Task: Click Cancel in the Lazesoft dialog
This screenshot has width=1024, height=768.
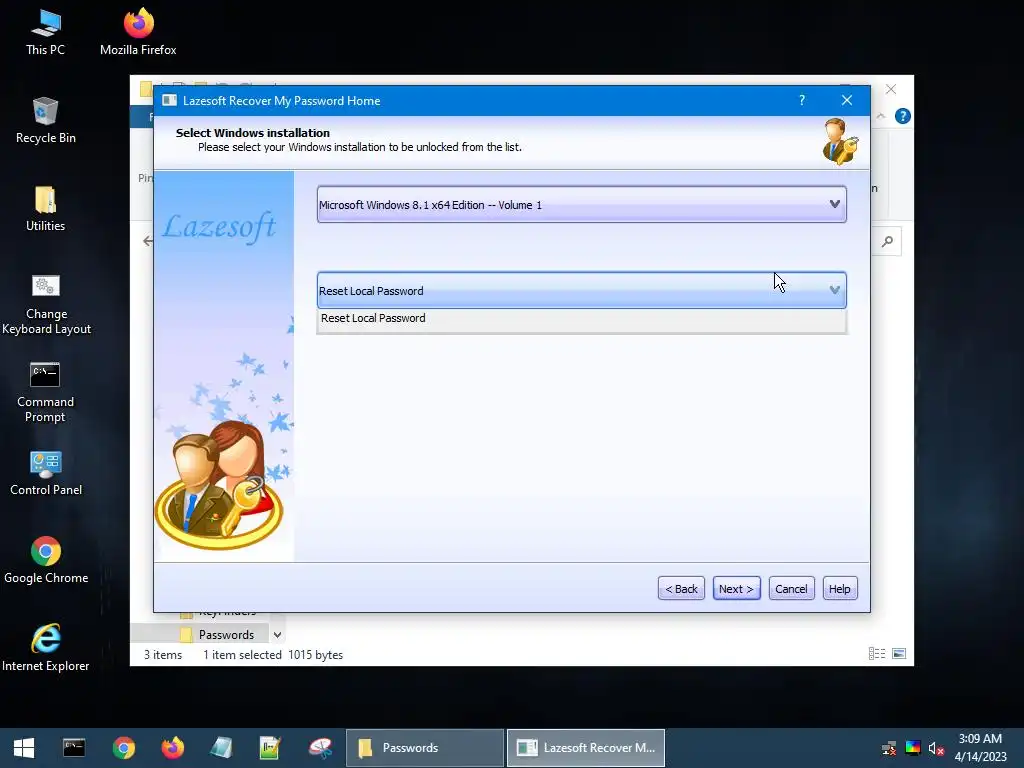Action: click(791, 588)
